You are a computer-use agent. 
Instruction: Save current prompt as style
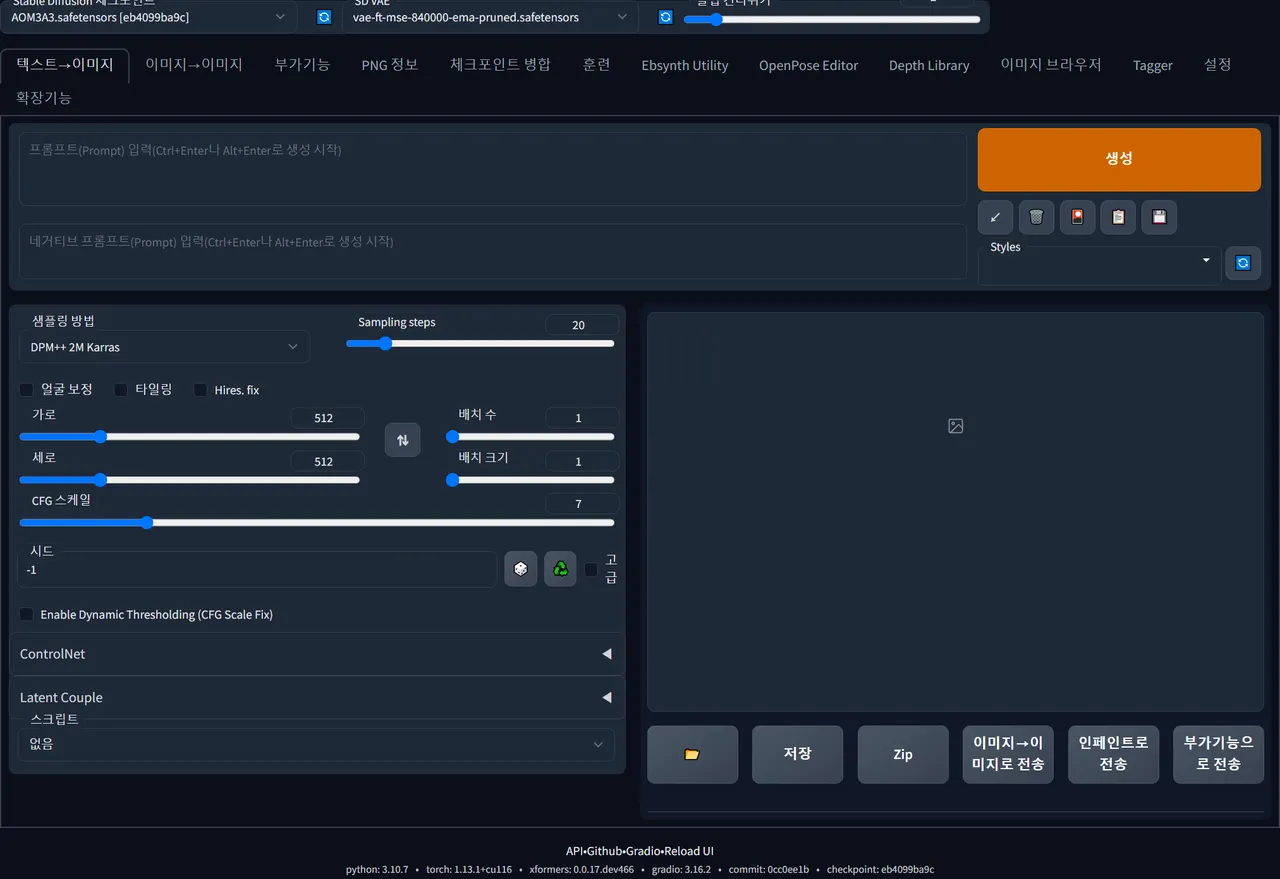coord(1159,217)
